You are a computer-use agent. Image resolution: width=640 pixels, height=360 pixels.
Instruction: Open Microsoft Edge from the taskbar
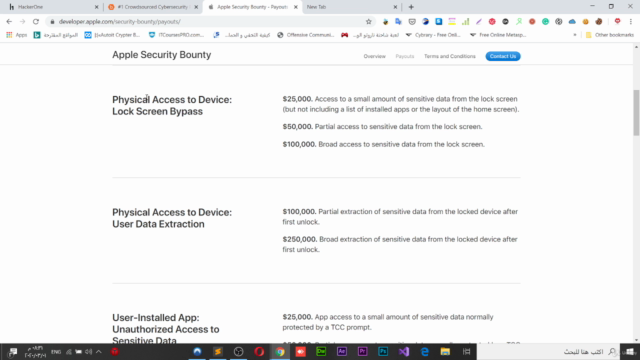point(424,352)
